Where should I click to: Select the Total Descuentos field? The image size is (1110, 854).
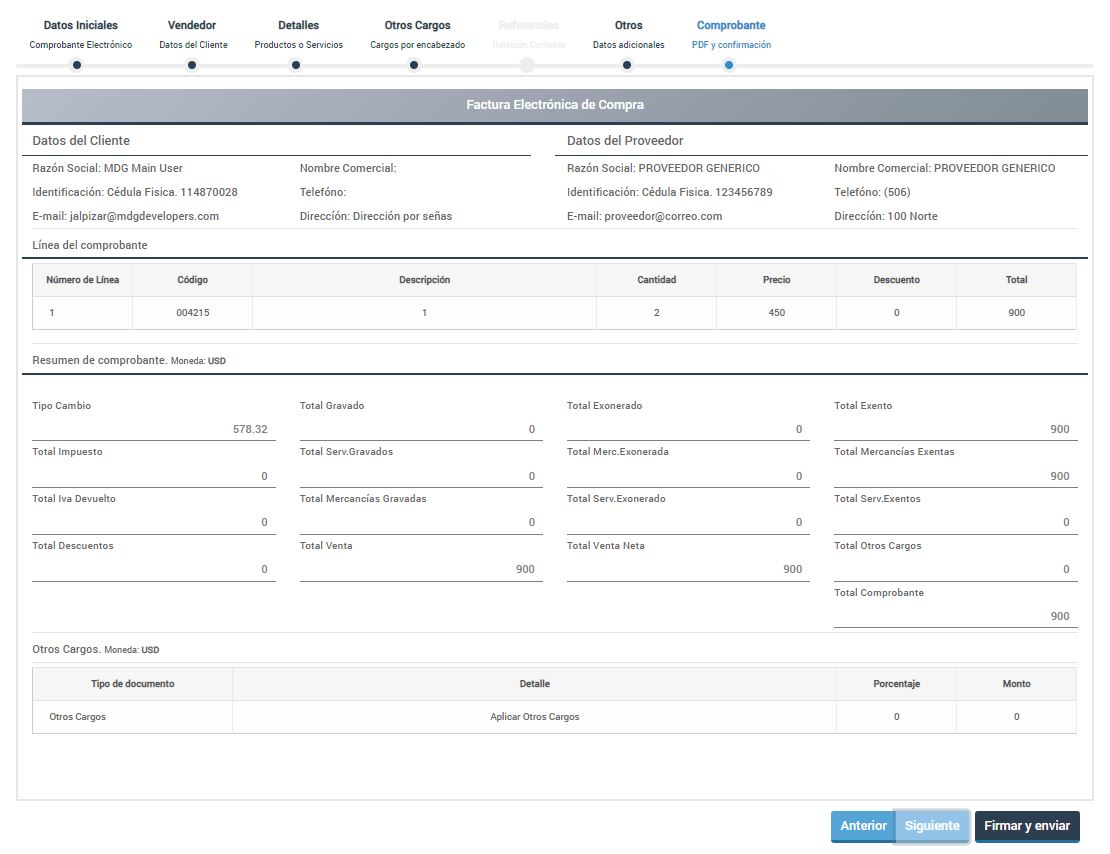153,569
